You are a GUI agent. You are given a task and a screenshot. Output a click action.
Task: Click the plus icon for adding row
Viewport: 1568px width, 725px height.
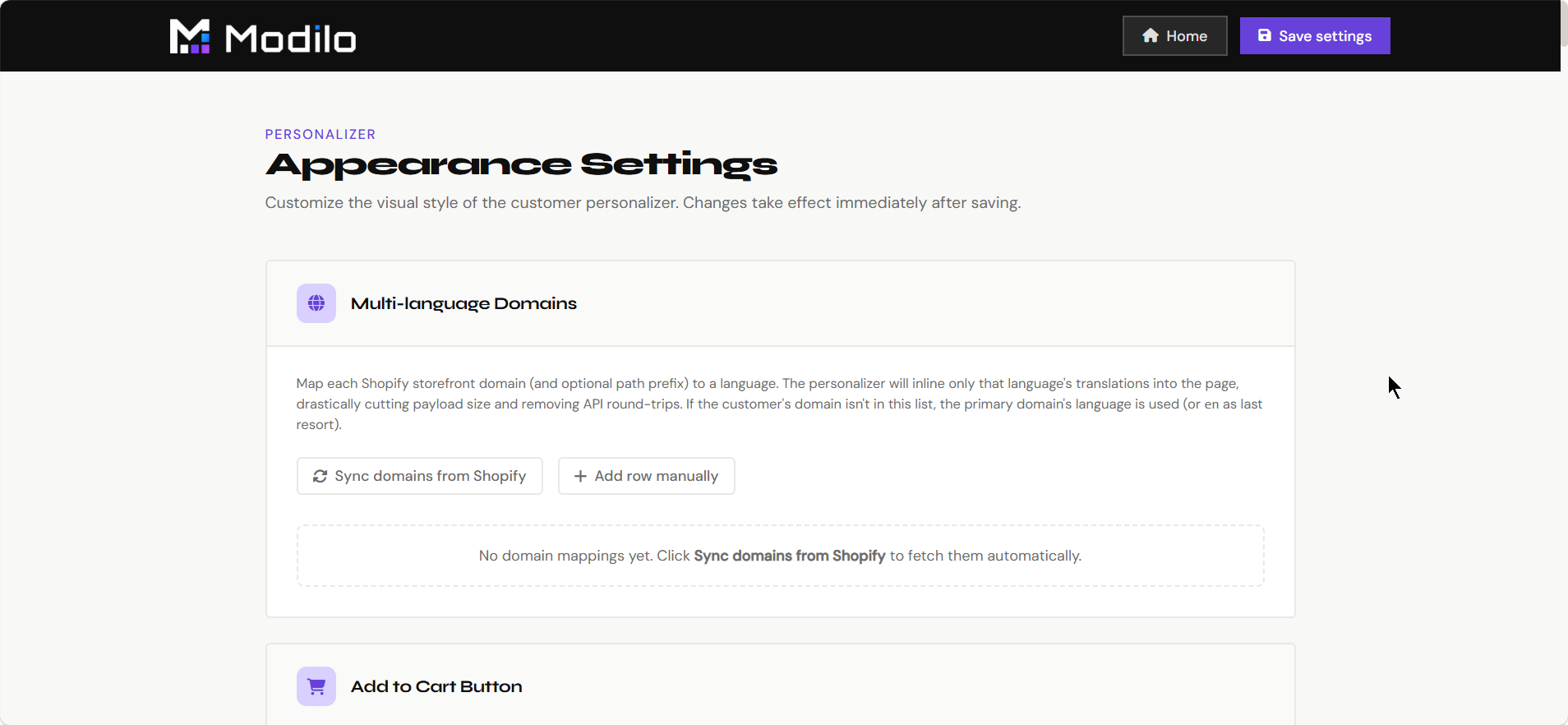(x=580, y=476)
